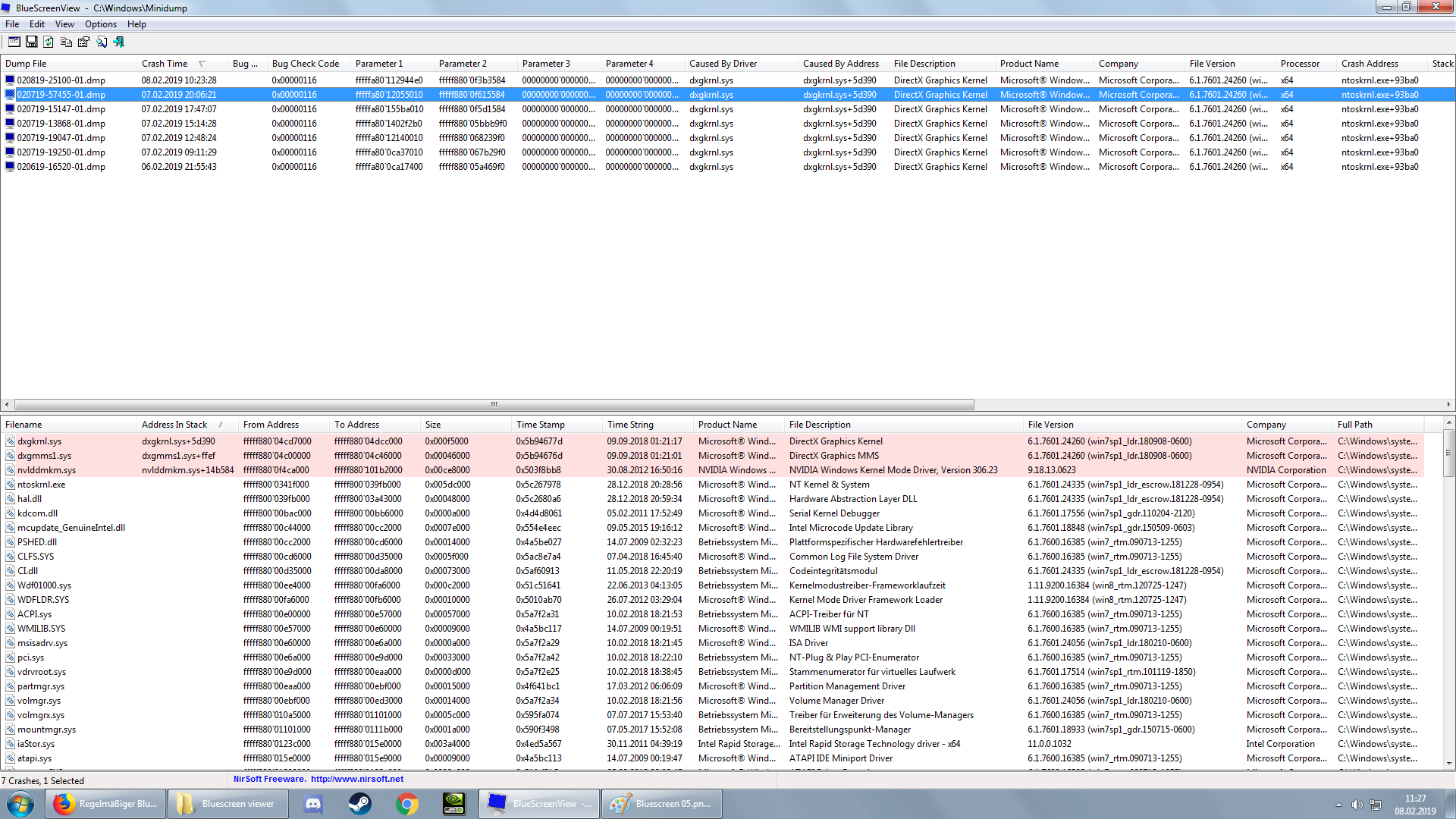Open Advanced Options toolbar icon
1456x819 pixels.
(14, 42)
